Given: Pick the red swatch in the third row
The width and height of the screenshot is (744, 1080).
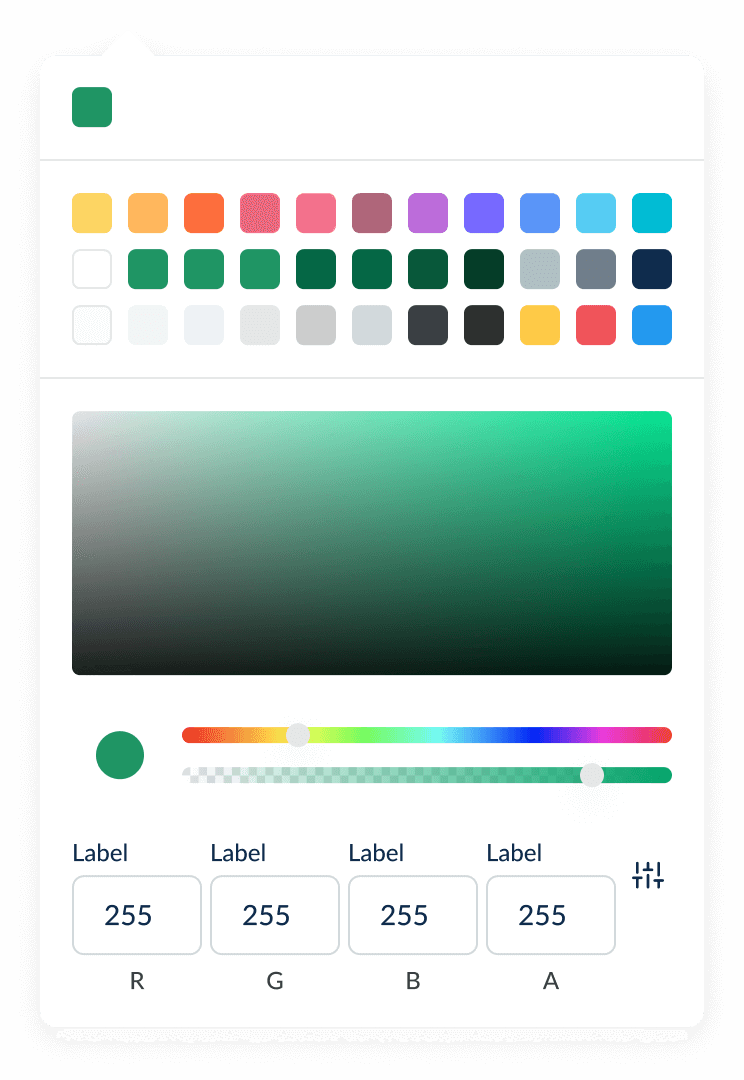Looking at the screenshot, I should point(596,324).
